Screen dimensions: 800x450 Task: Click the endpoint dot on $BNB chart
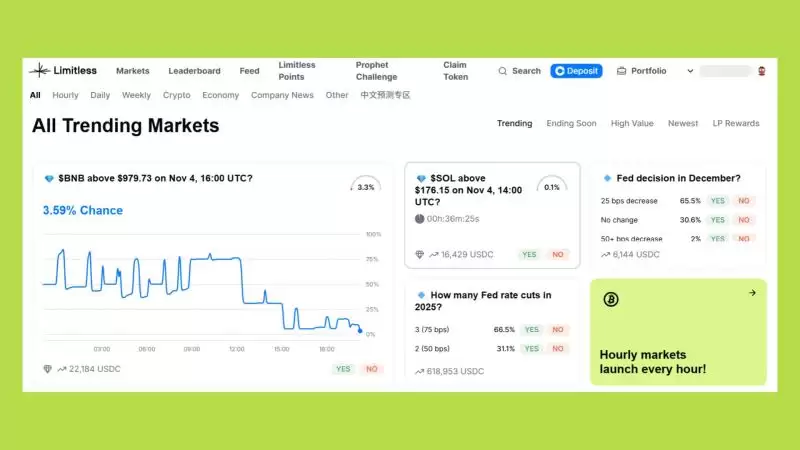coord(360,330)
